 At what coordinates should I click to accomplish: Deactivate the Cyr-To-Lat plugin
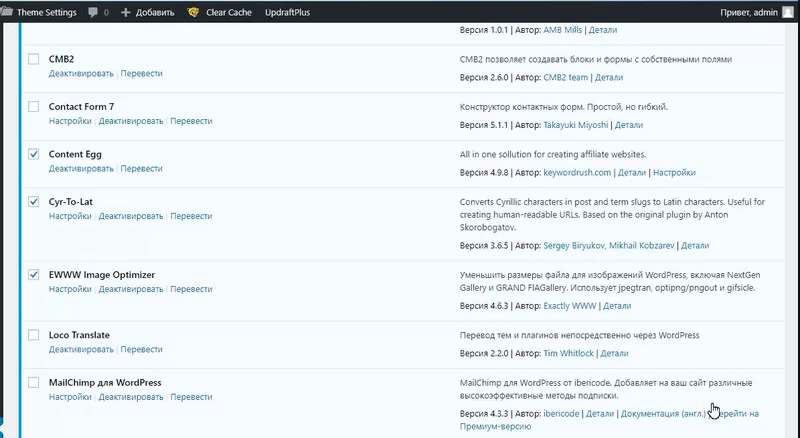click(131, 216)
